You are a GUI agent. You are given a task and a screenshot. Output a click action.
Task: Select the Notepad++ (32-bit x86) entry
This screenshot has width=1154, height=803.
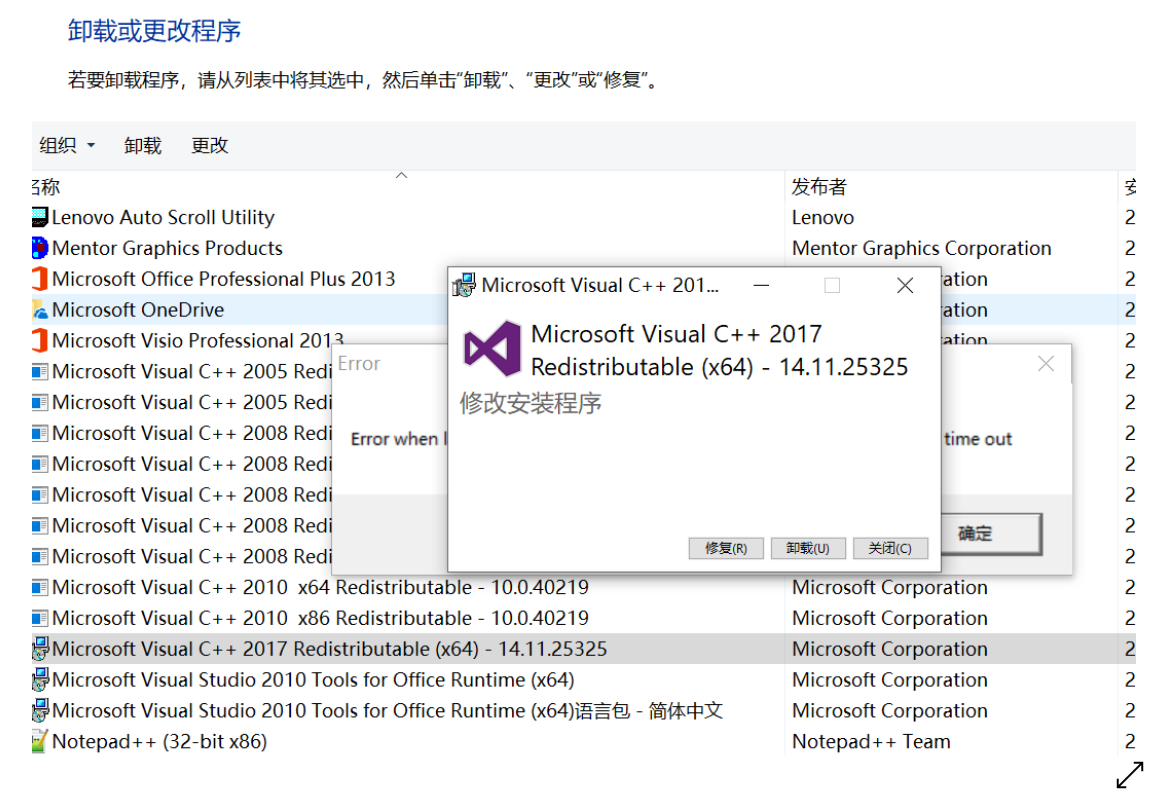[x=159, y=741]
